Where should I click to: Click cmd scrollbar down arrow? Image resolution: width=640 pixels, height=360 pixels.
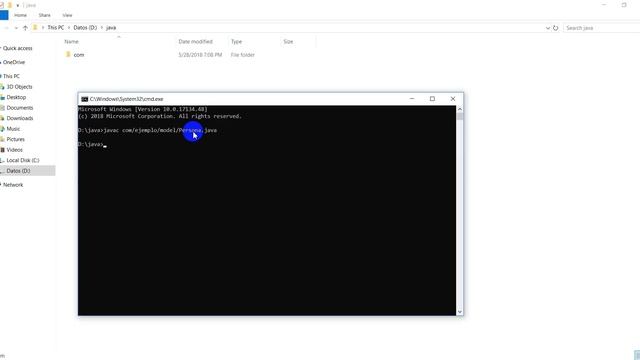pyautogui.click(x=460, y=312)
